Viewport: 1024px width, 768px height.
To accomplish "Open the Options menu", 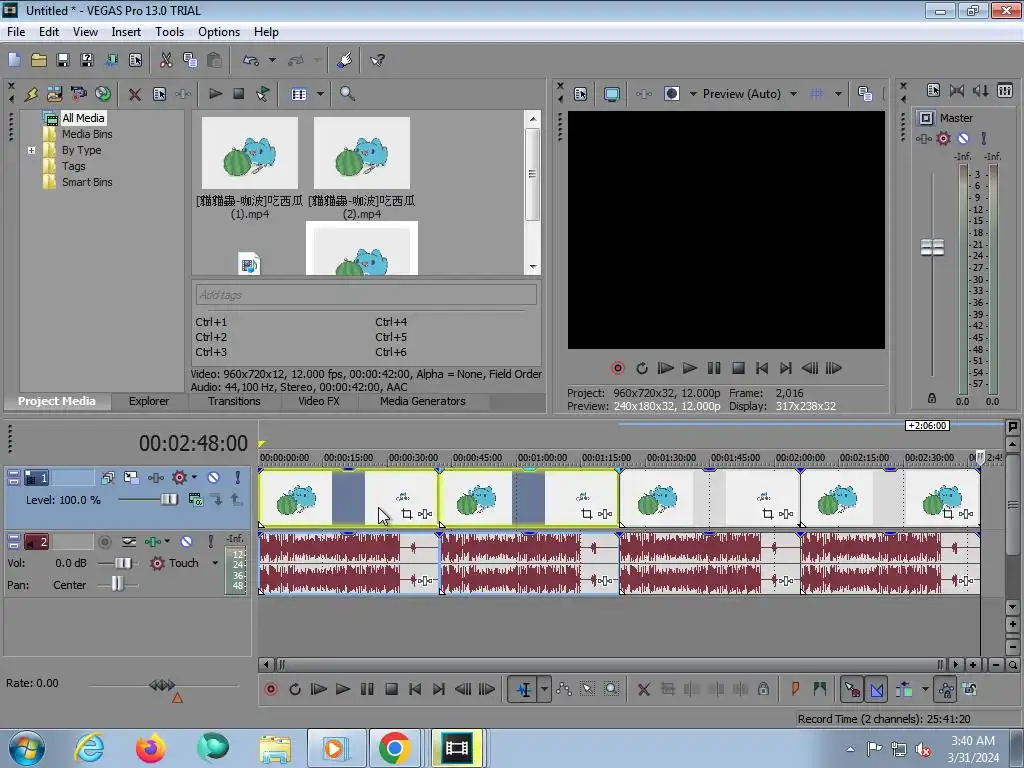I will [219, 32].
